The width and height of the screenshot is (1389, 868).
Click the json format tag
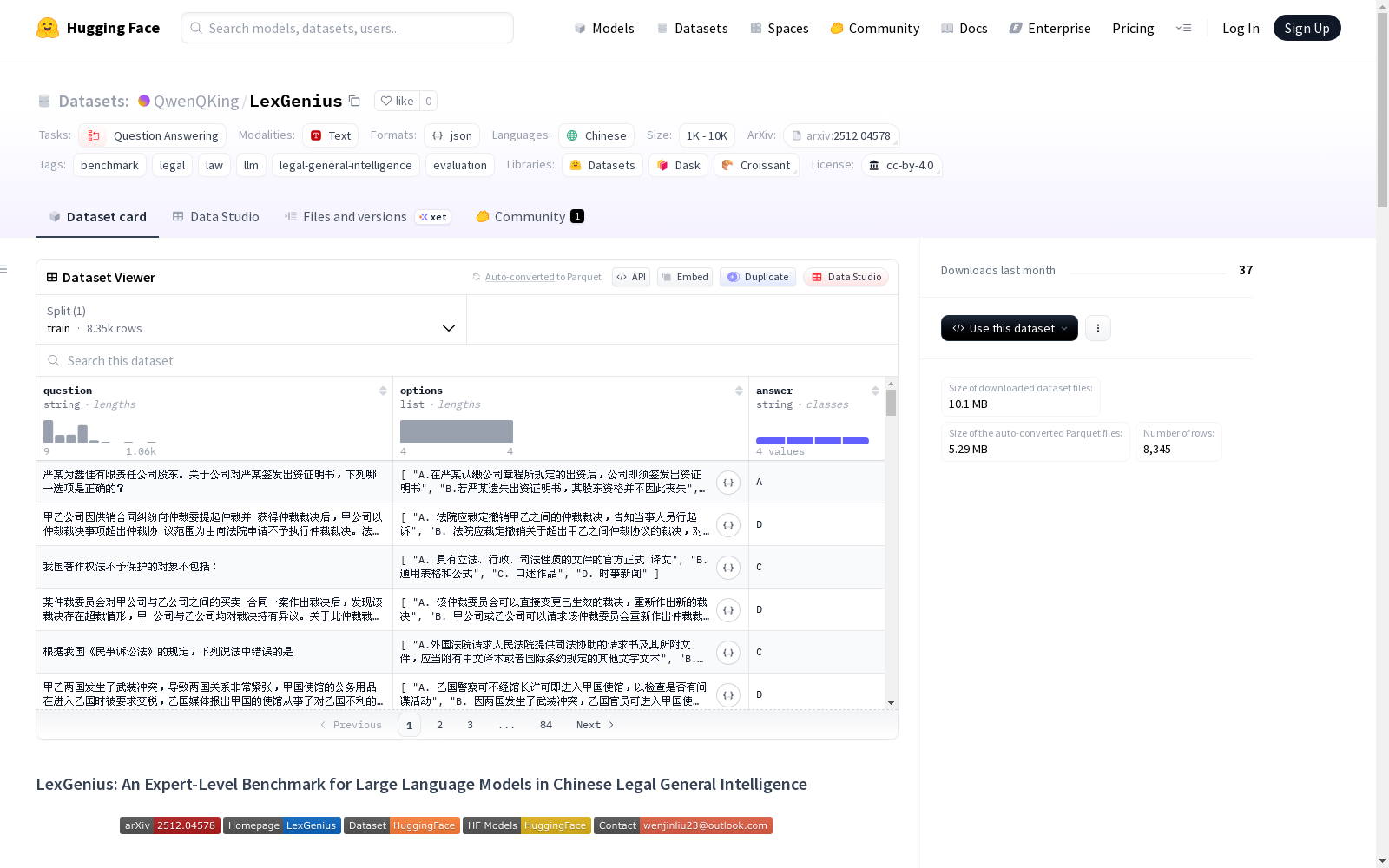(452, 135)
